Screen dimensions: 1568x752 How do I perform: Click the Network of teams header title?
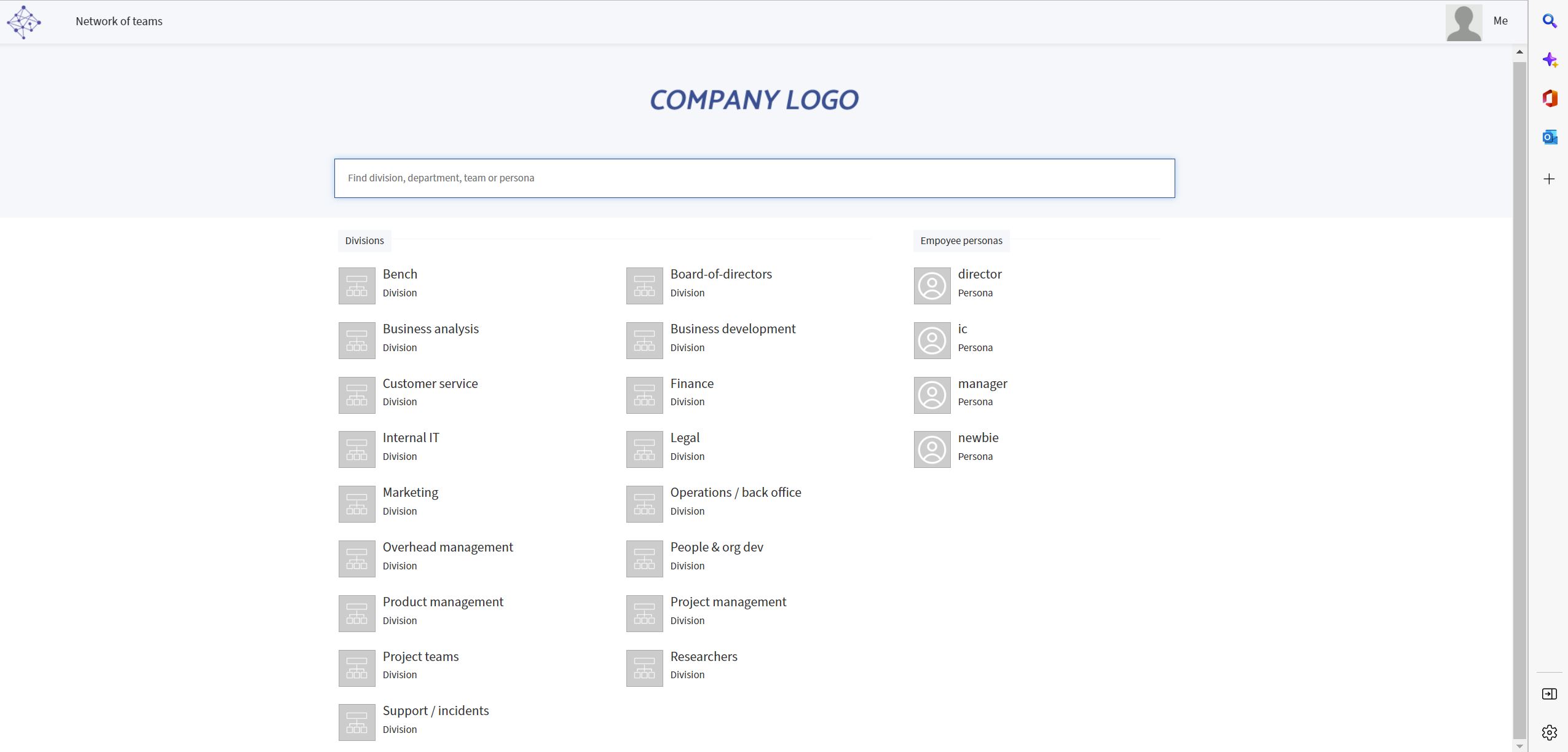pyautogui.click(x=119, y=22)
